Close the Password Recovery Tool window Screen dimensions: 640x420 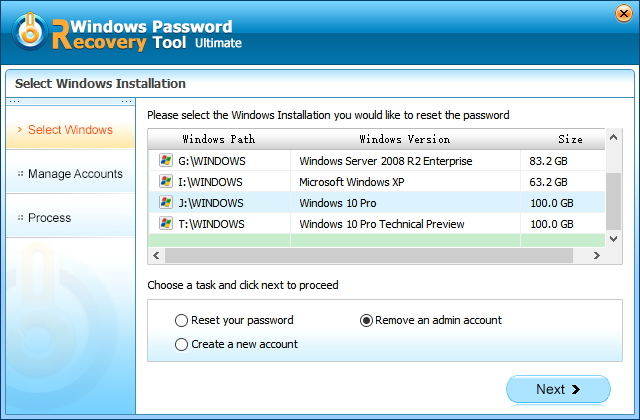click(624, 14)
